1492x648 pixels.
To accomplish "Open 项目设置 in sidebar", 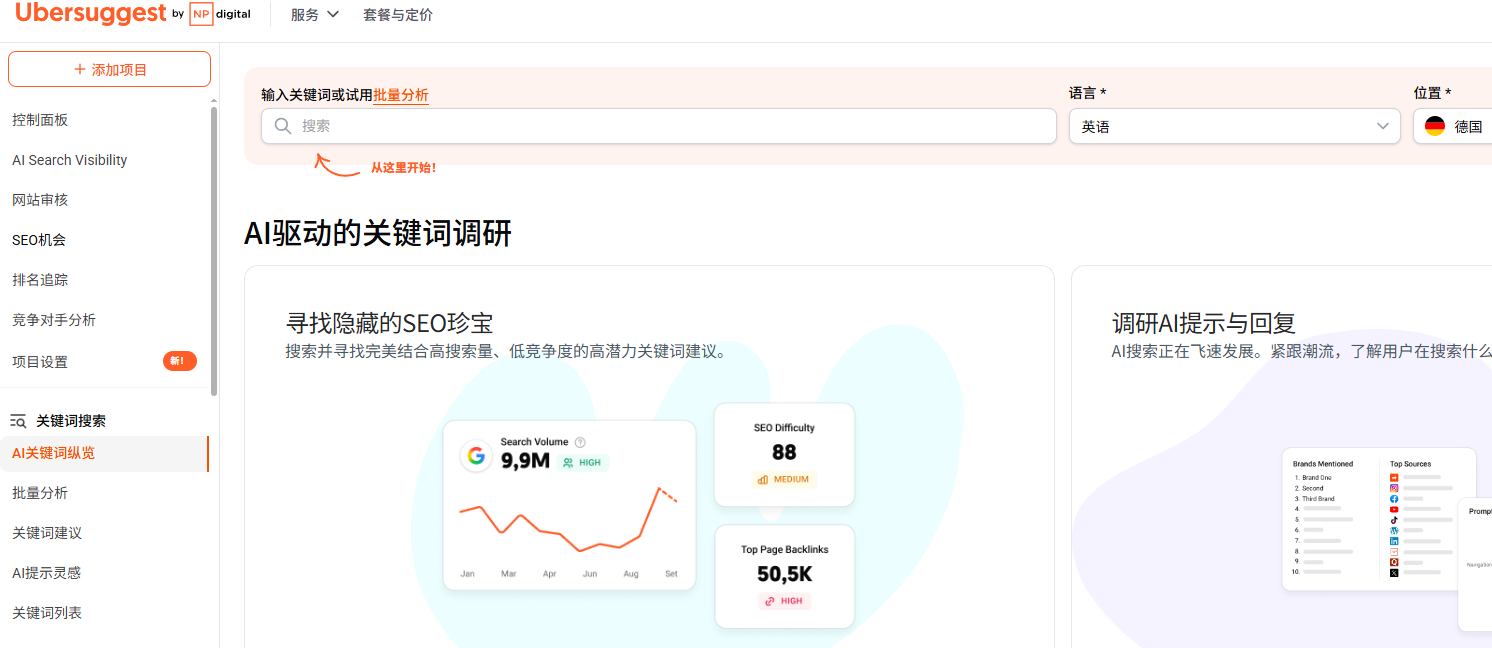I will coord(40,362).
